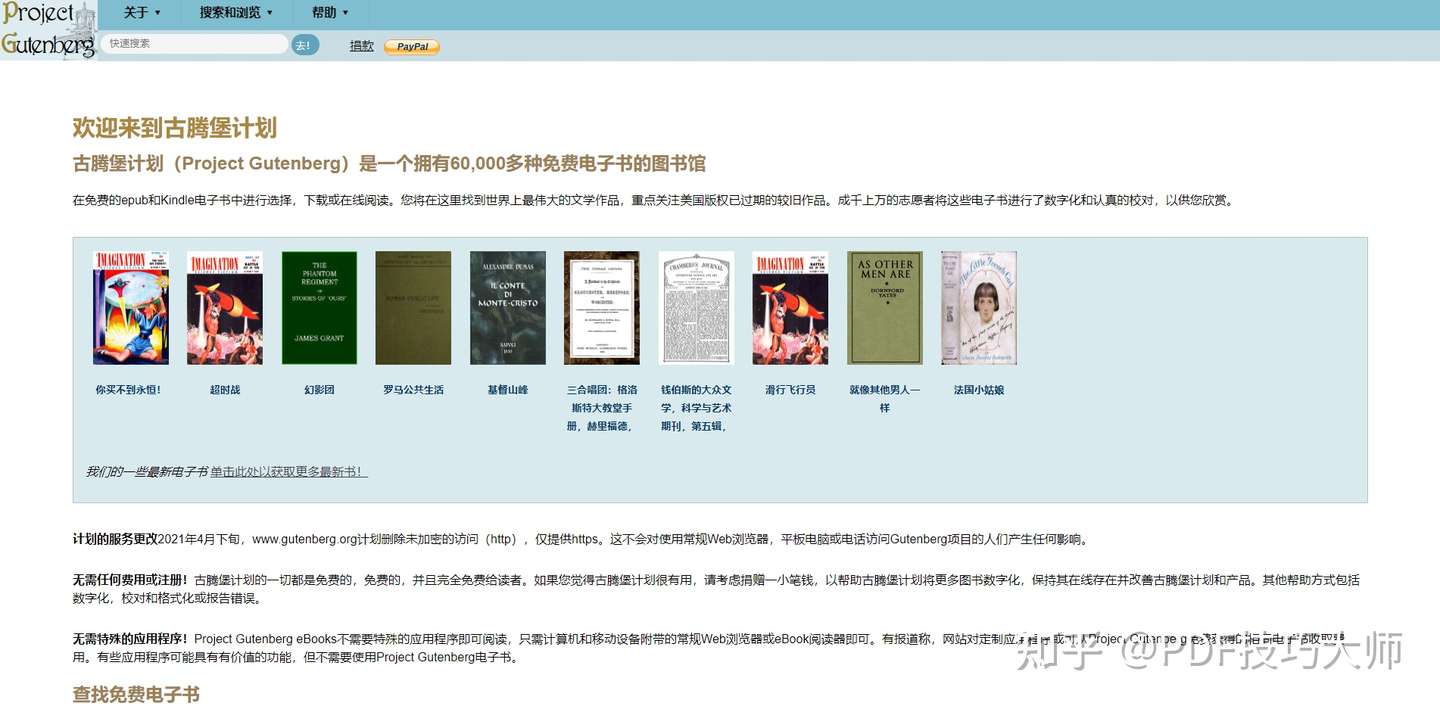Click the title 法国小姑娘

(x=979, y=390)
